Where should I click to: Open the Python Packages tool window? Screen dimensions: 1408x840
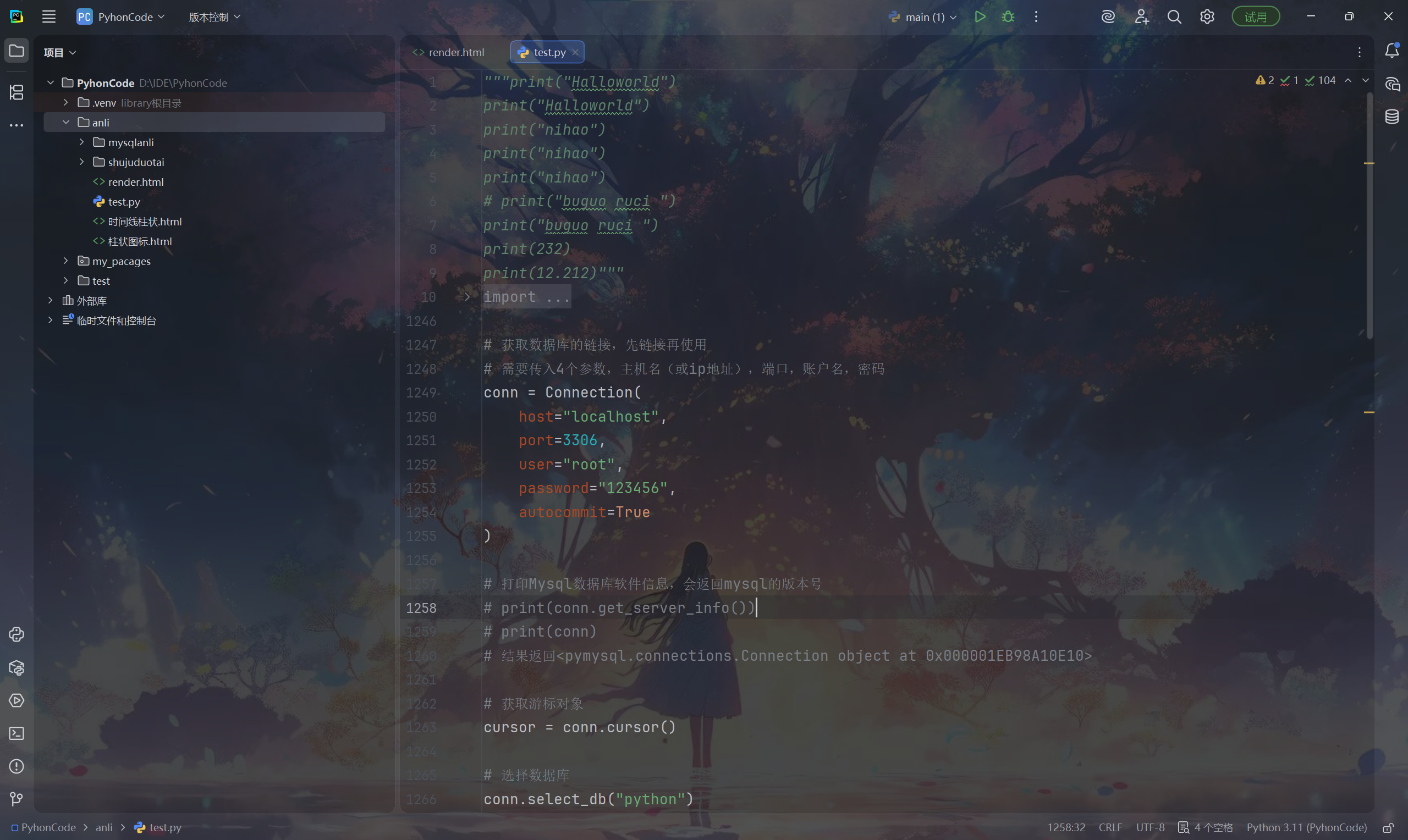pyautogui.click(x=16, y=668)
